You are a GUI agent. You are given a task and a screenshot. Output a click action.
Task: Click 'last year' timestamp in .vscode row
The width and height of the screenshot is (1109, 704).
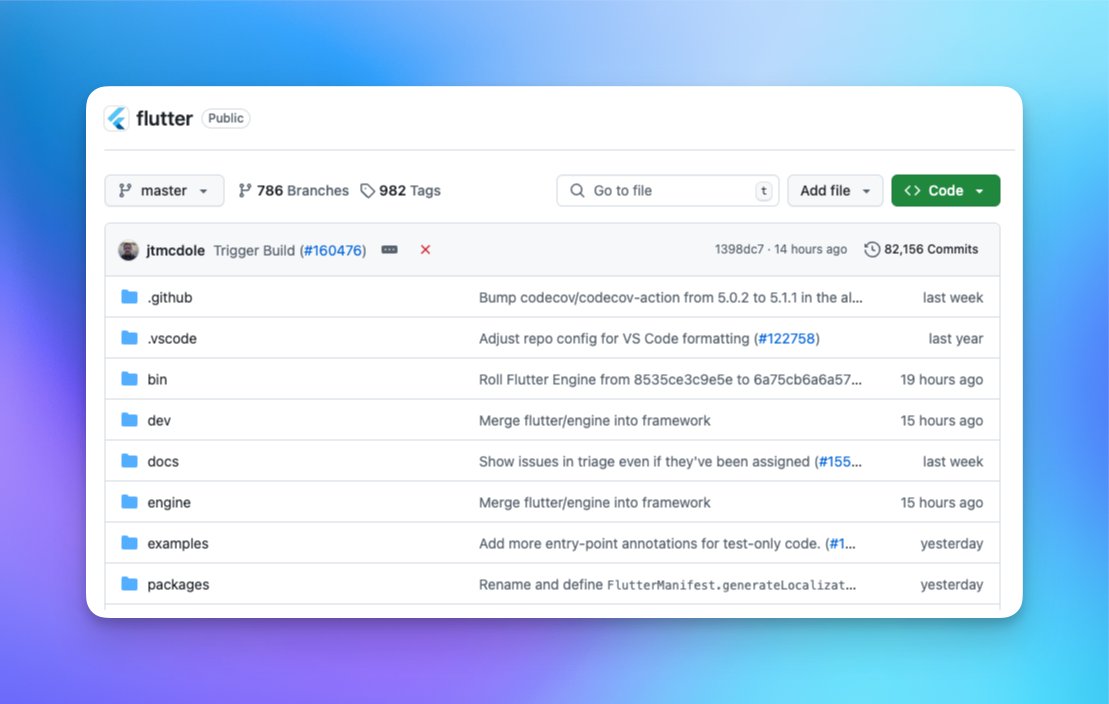click(956, 339)
